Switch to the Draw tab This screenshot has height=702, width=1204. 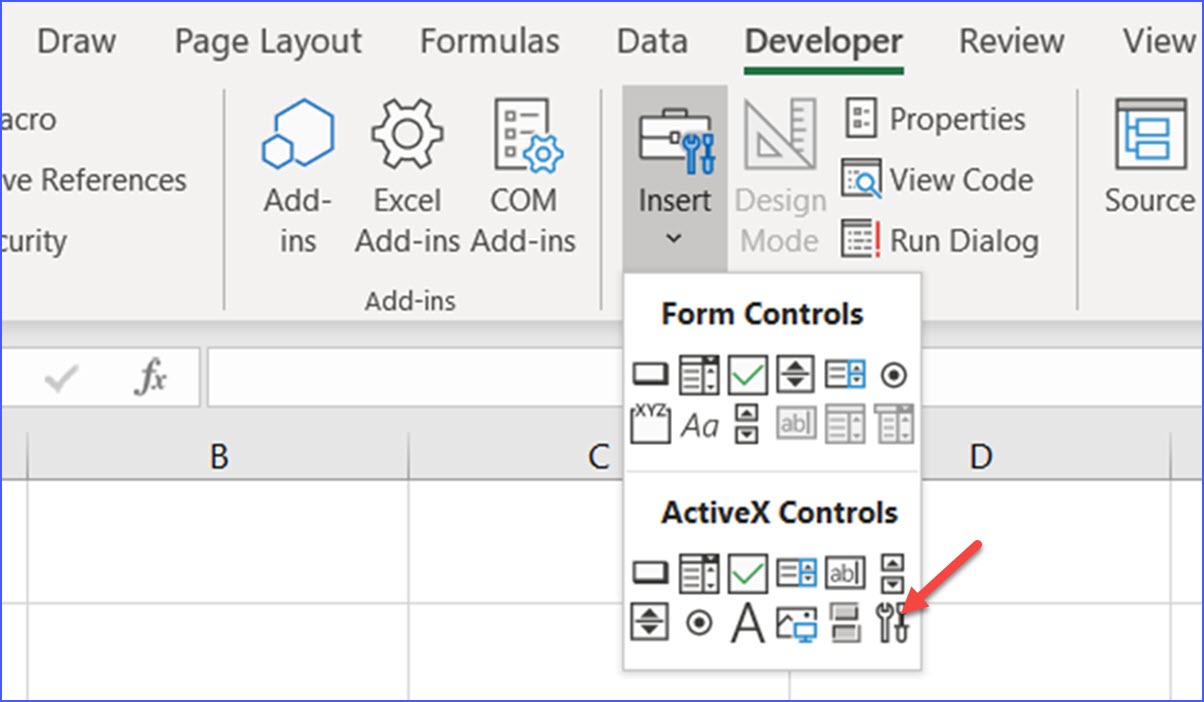(x=76, y=41)
